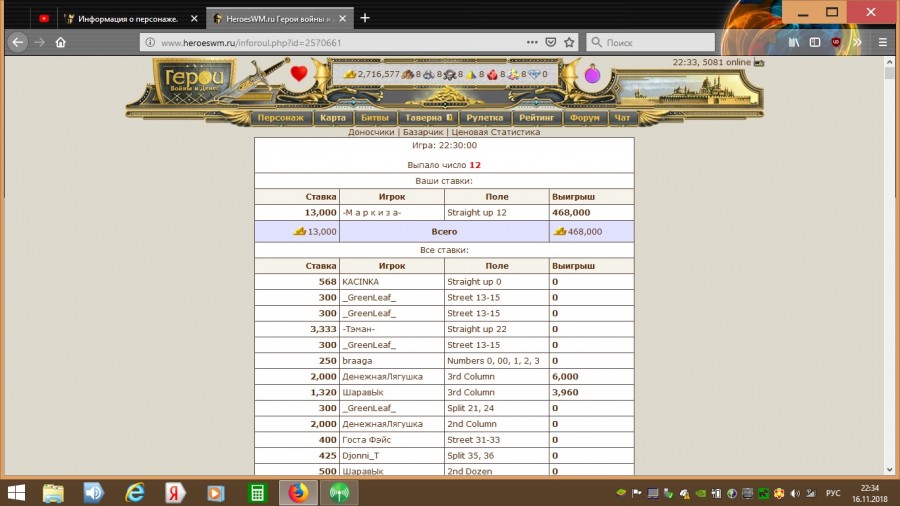
Task: Open Internet Explorer from the taskbar
Action: click(x=135, y=492)
